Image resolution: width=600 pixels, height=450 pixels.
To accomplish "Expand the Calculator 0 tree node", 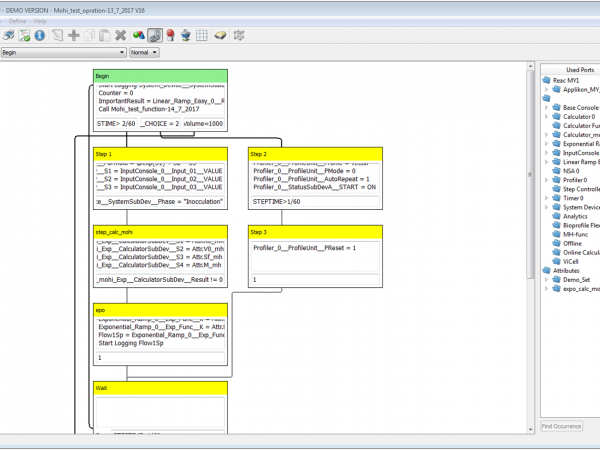I will [546, 117].
